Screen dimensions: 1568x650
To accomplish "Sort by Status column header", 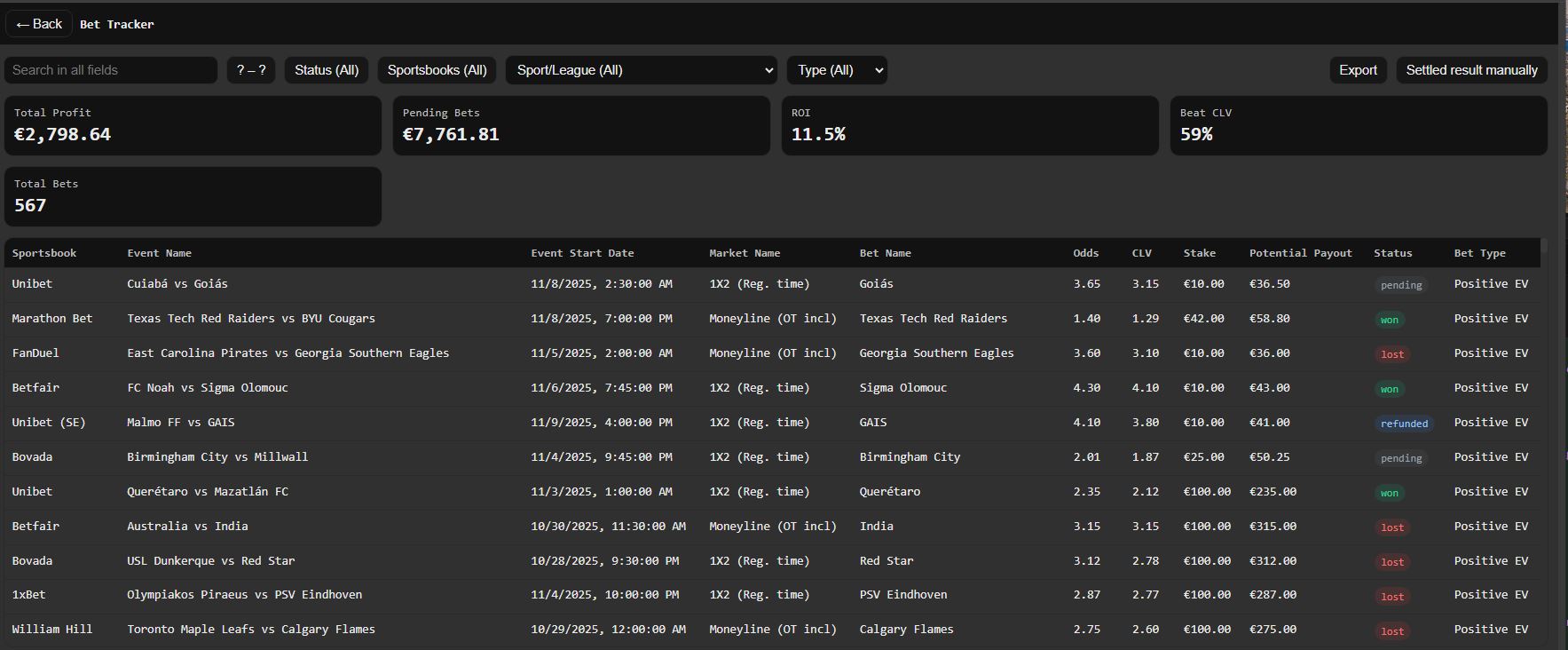I will click(x=1392, y=253).
